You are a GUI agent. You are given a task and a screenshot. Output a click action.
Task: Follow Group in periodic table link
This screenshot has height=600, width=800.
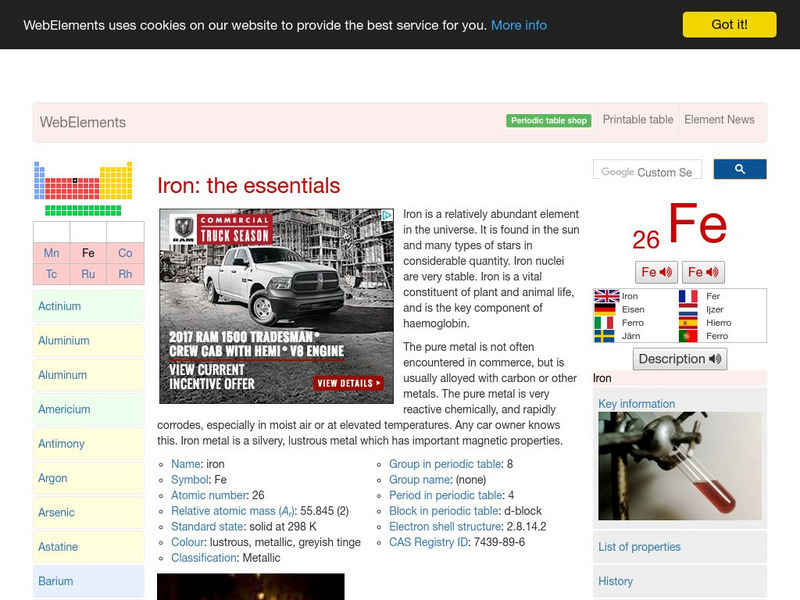[x=445, y=464]
